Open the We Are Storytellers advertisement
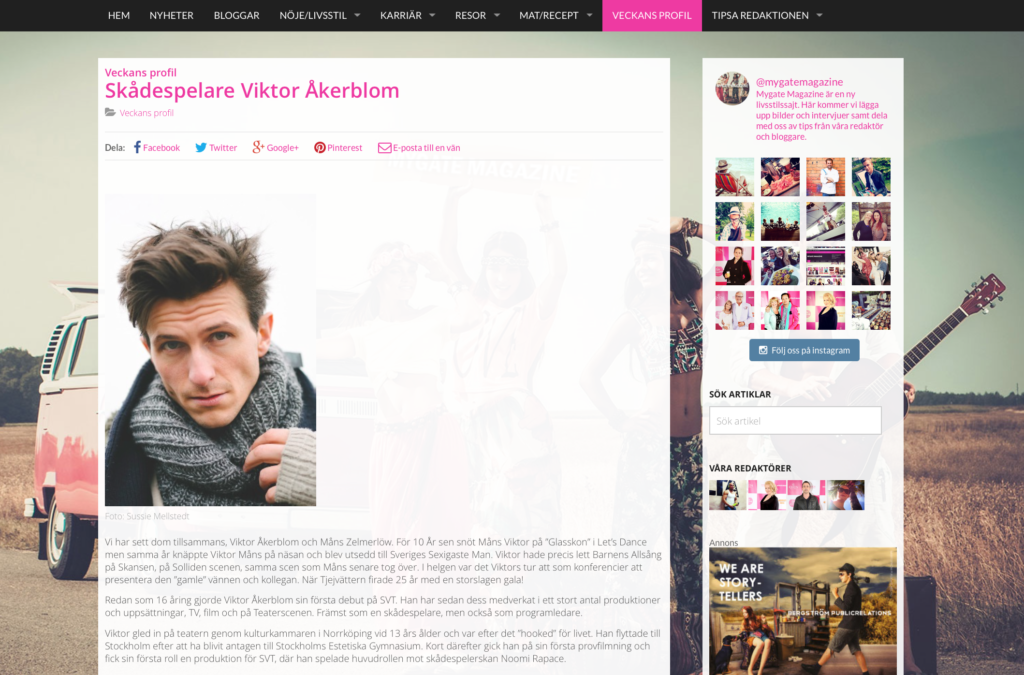This screenshot has height=675, width=1024. pos(803,611)
